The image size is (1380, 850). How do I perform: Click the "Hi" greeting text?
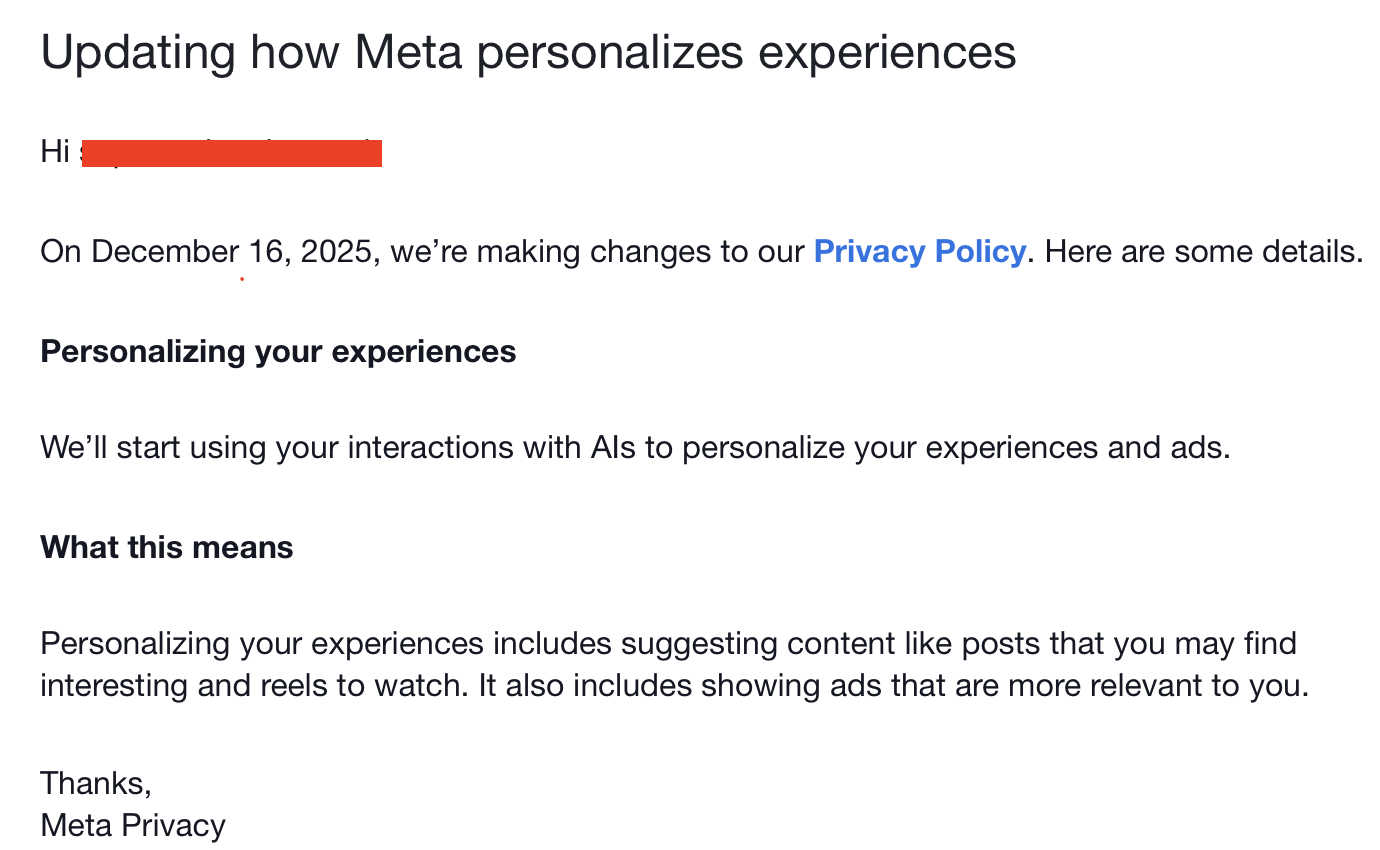(54, 152)
